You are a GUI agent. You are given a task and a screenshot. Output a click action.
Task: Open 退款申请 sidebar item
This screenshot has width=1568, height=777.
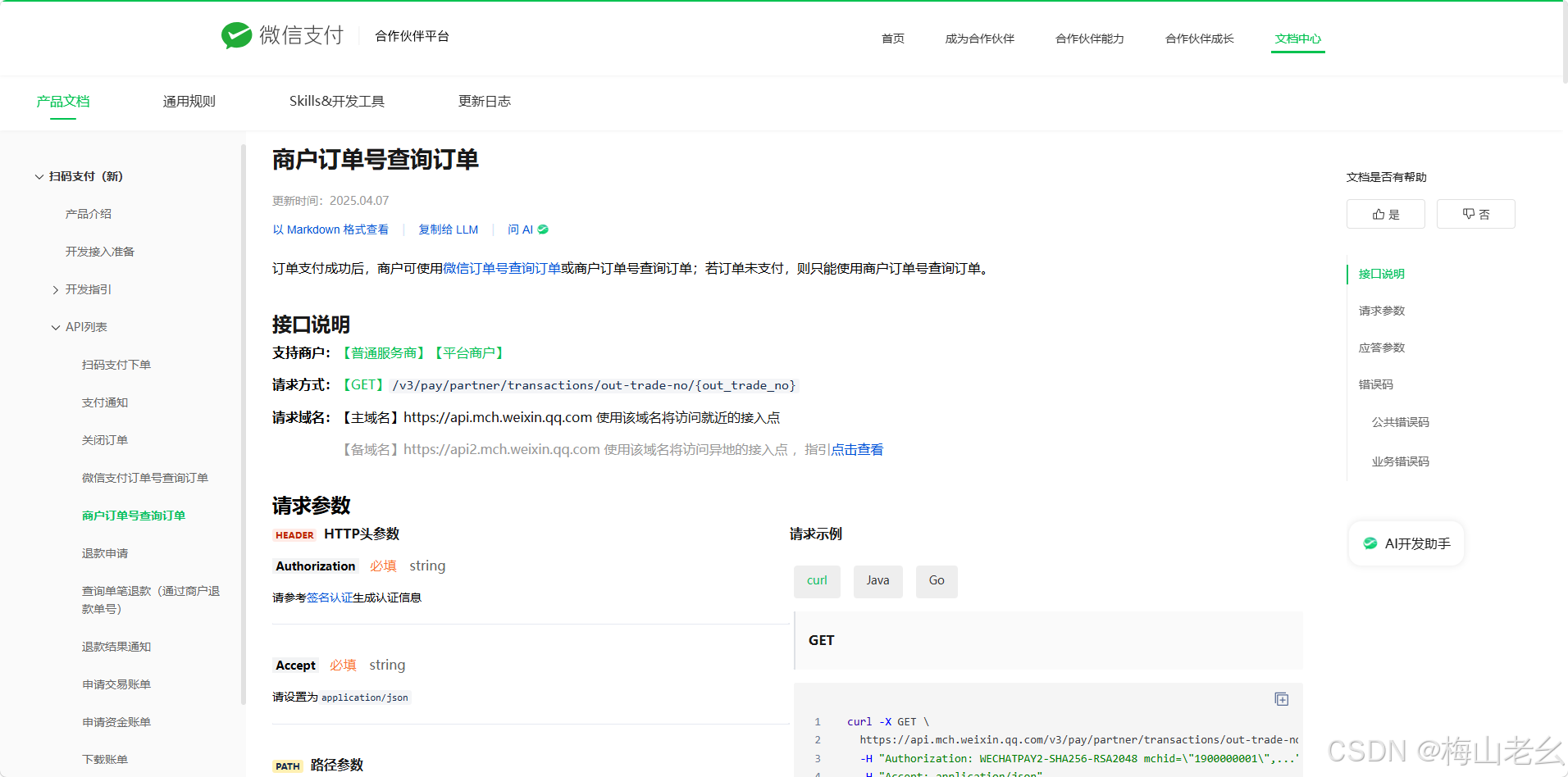click(105, 553)
